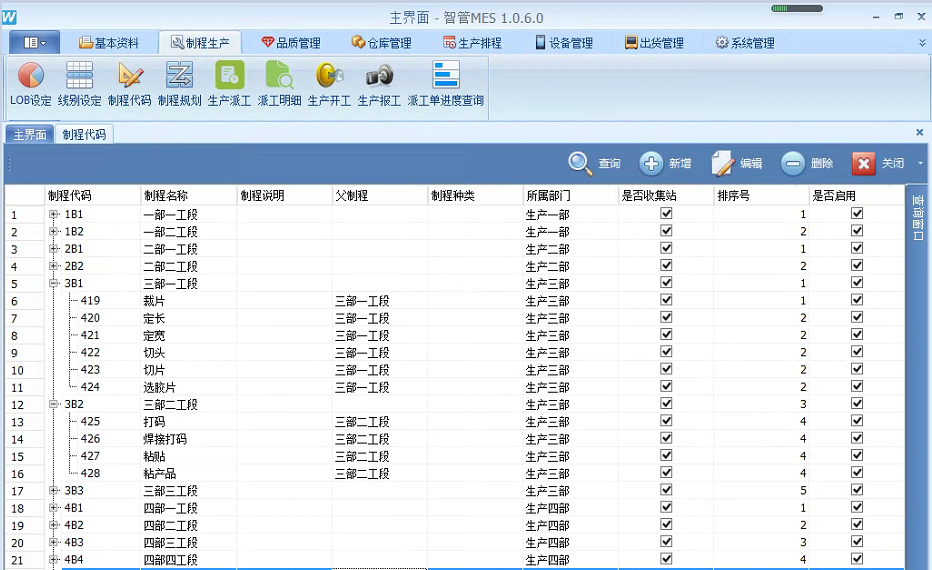Switch to 仓库管理 ribbon tab
The width and height of the screenshot is (932, 570).
click(381, 43)
